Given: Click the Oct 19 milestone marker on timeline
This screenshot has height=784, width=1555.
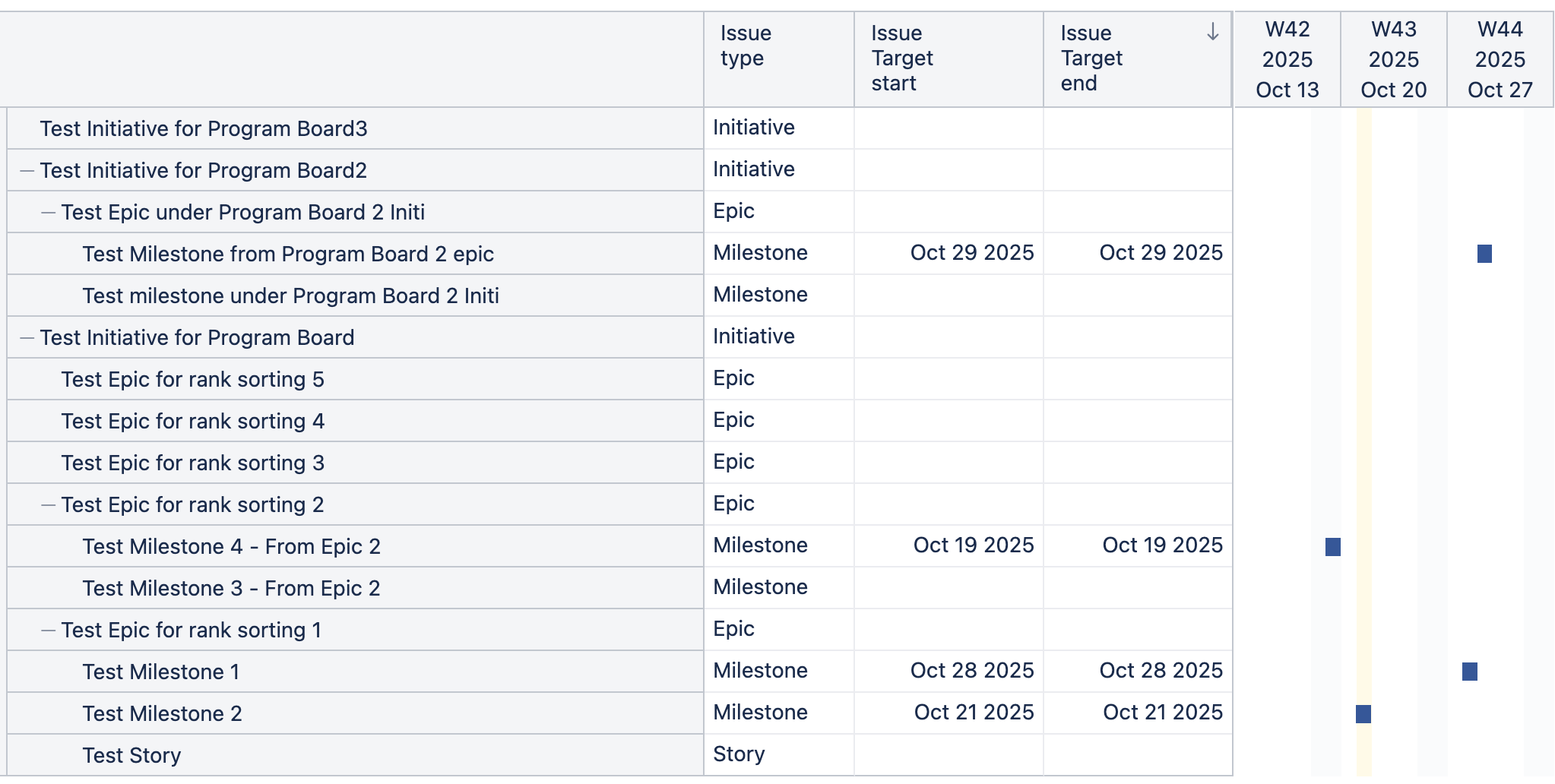Looking at the screenshot, I should (x=1332, y=547).
